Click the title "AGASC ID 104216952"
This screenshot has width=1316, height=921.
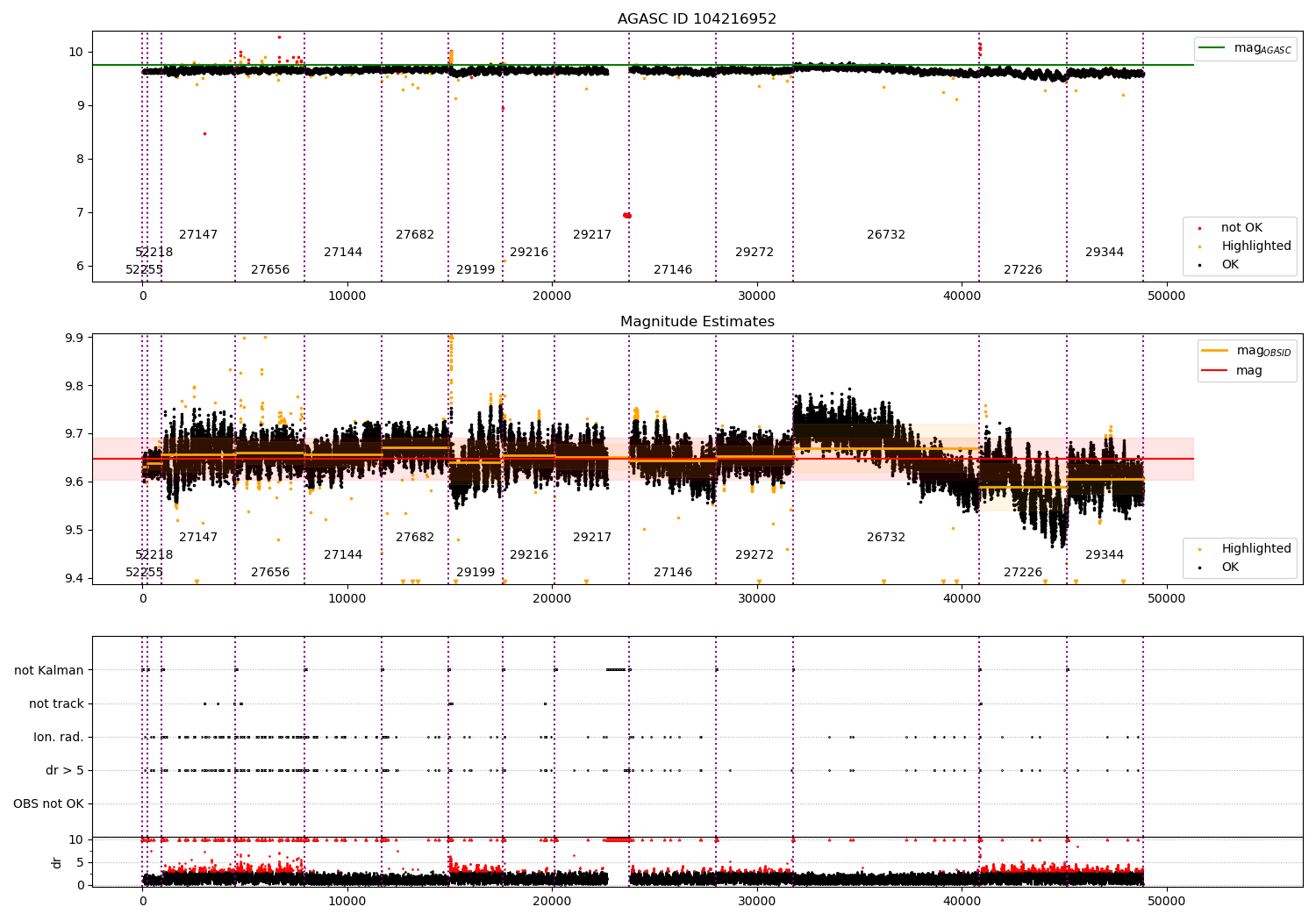(x=697, y=18)
